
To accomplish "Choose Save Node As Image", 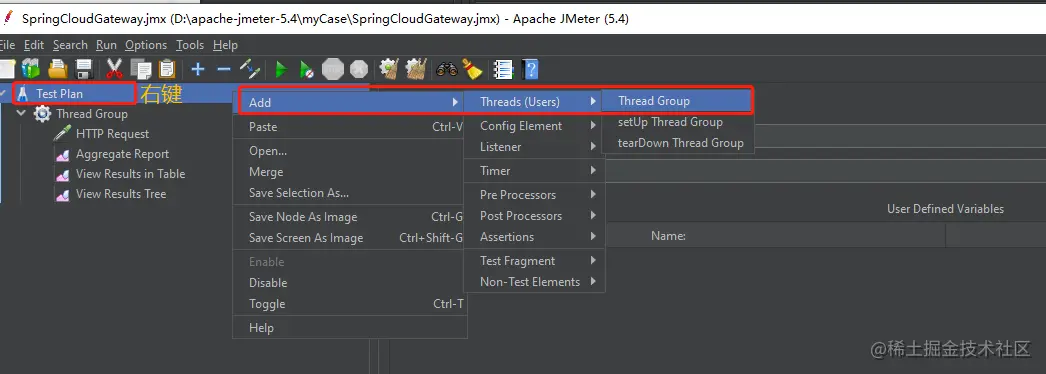I will (350, 217).
